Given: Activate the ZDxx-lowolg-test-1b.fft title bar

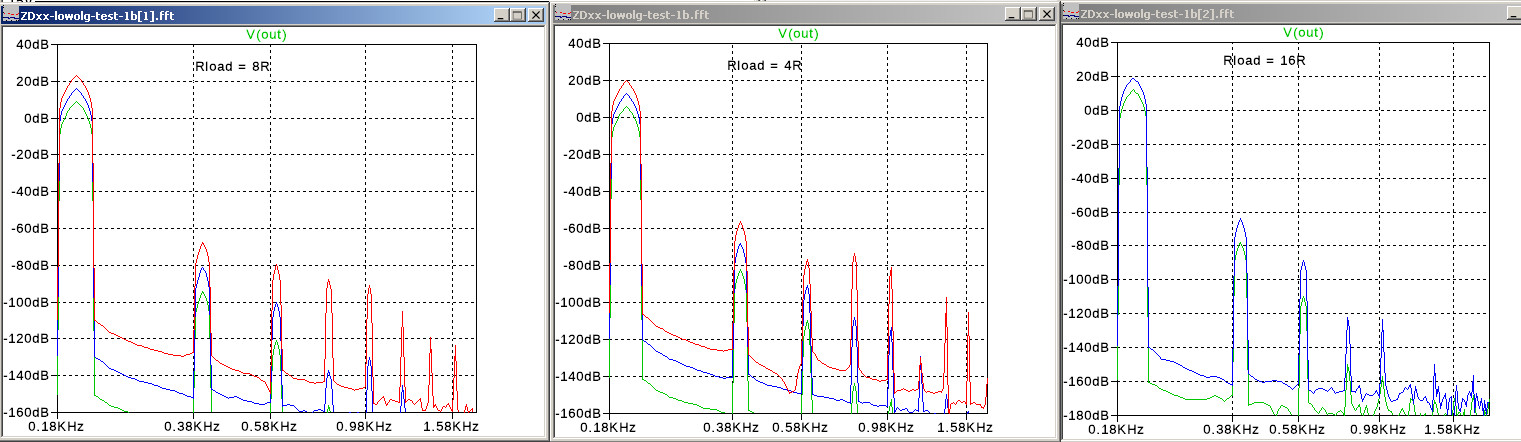Looking at the screenshot, I should (x=805, y=15).
